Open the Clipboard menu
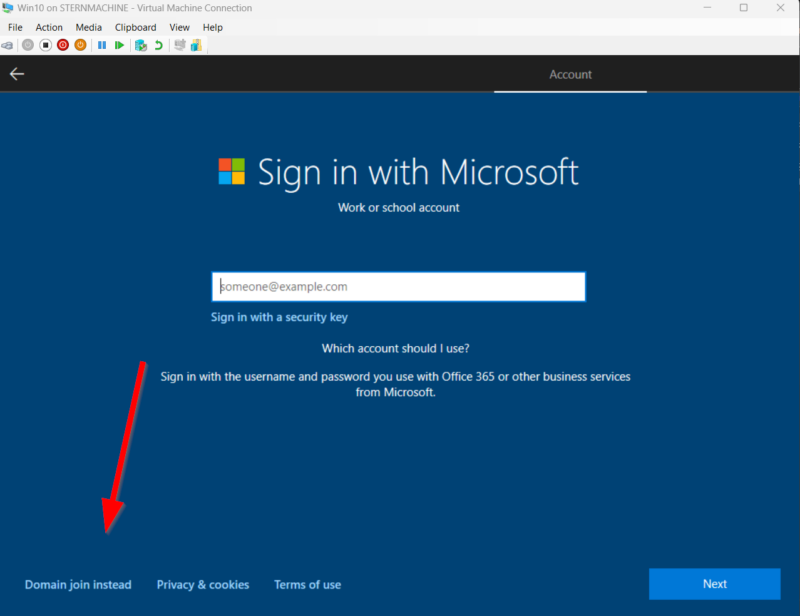Screen dimensions: 800x616 pyautogui.click(x=136, y=28)
